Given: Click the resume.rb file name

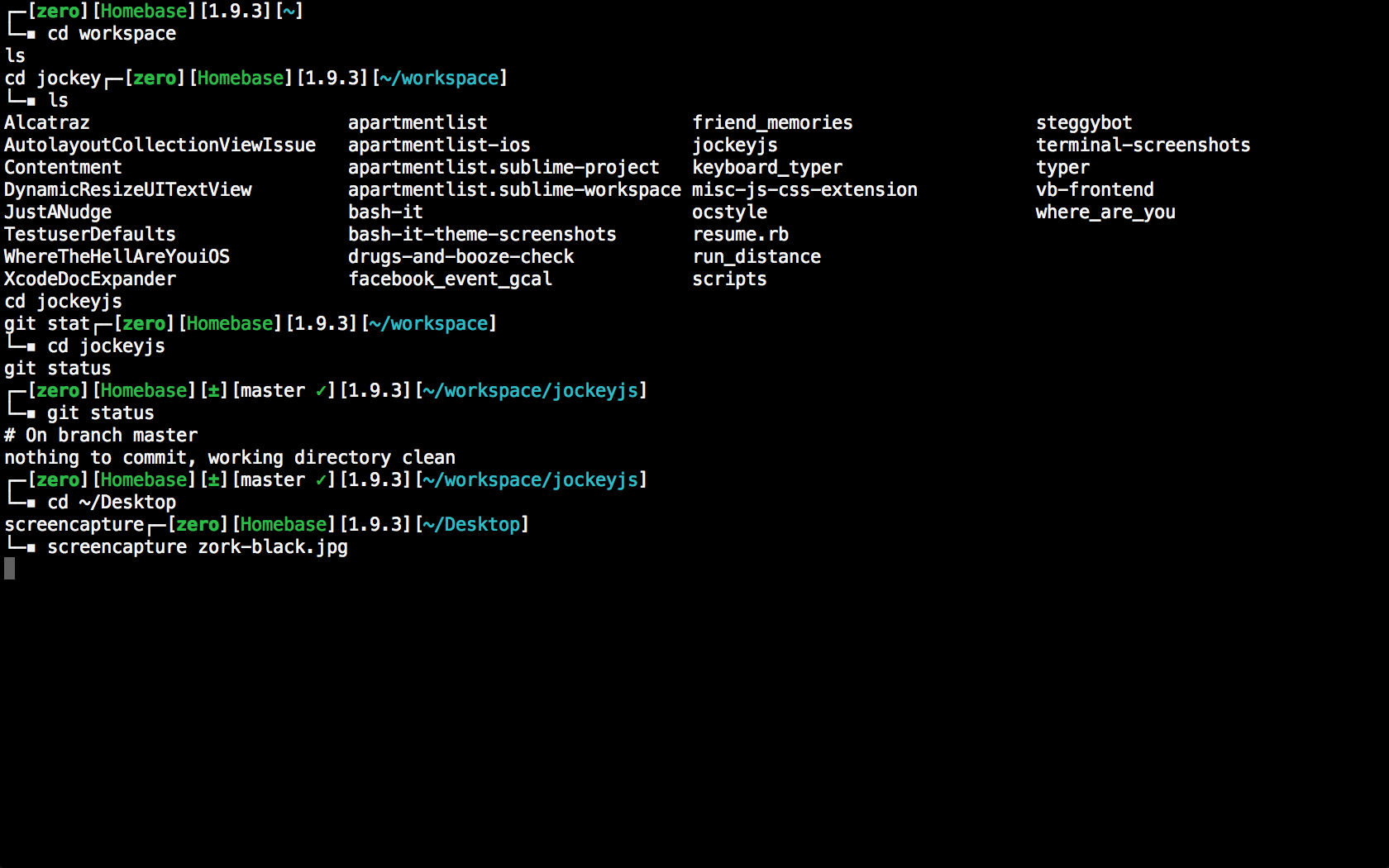Looking at the screenshot, I should click(741, 235).
